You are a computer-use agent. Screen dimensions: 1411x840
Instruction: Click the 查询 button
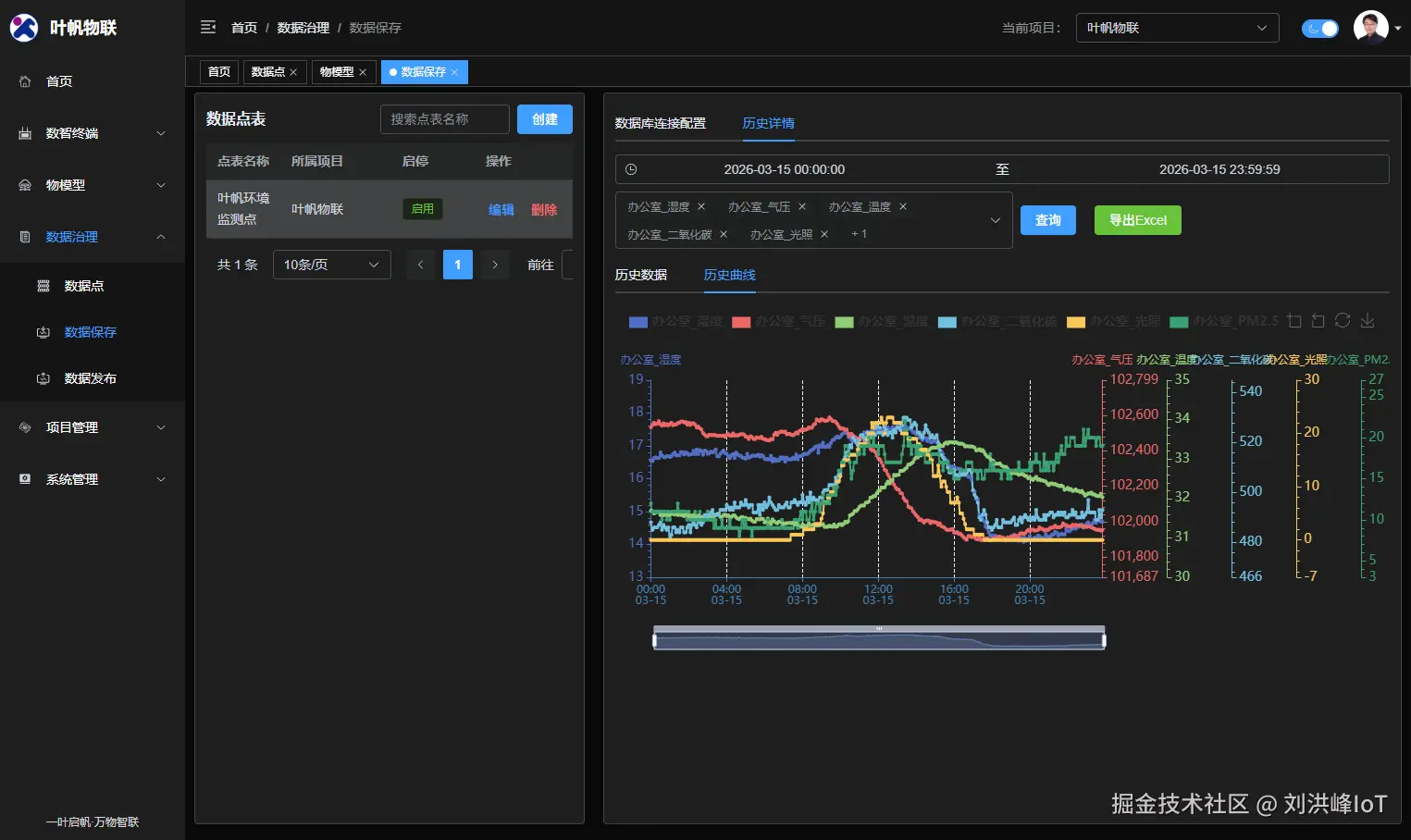[x=1048, y=220]
